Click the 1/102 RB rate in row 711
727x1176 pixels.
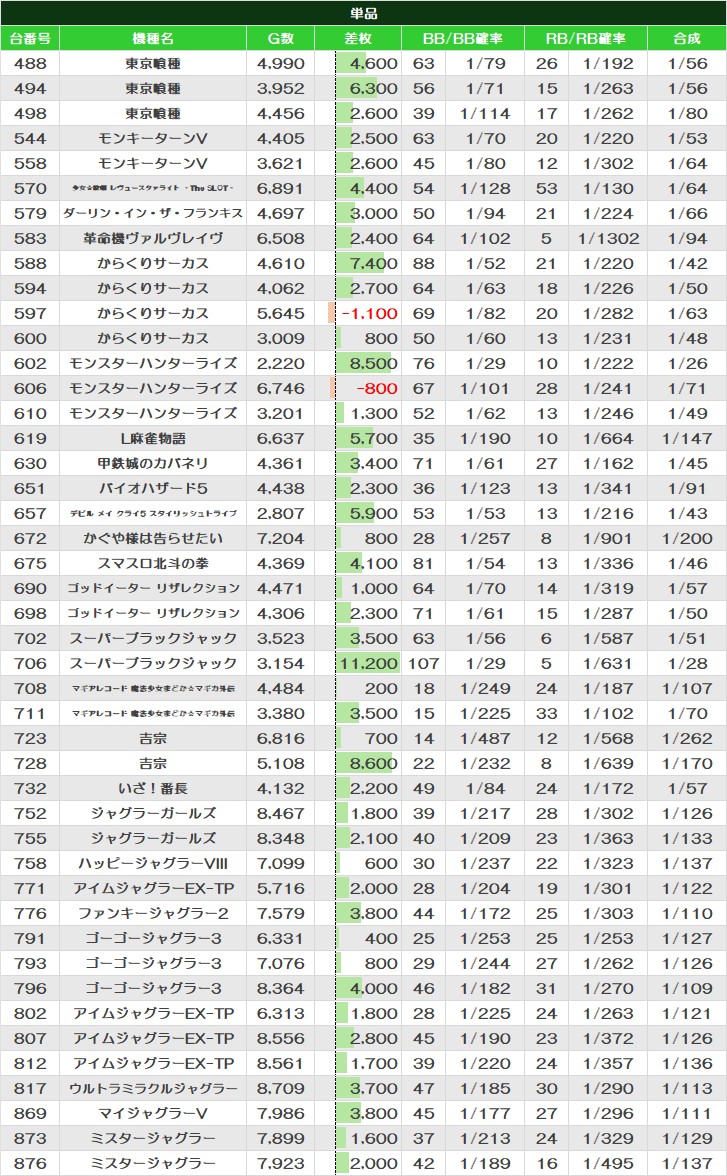click(x=608, y=713)
